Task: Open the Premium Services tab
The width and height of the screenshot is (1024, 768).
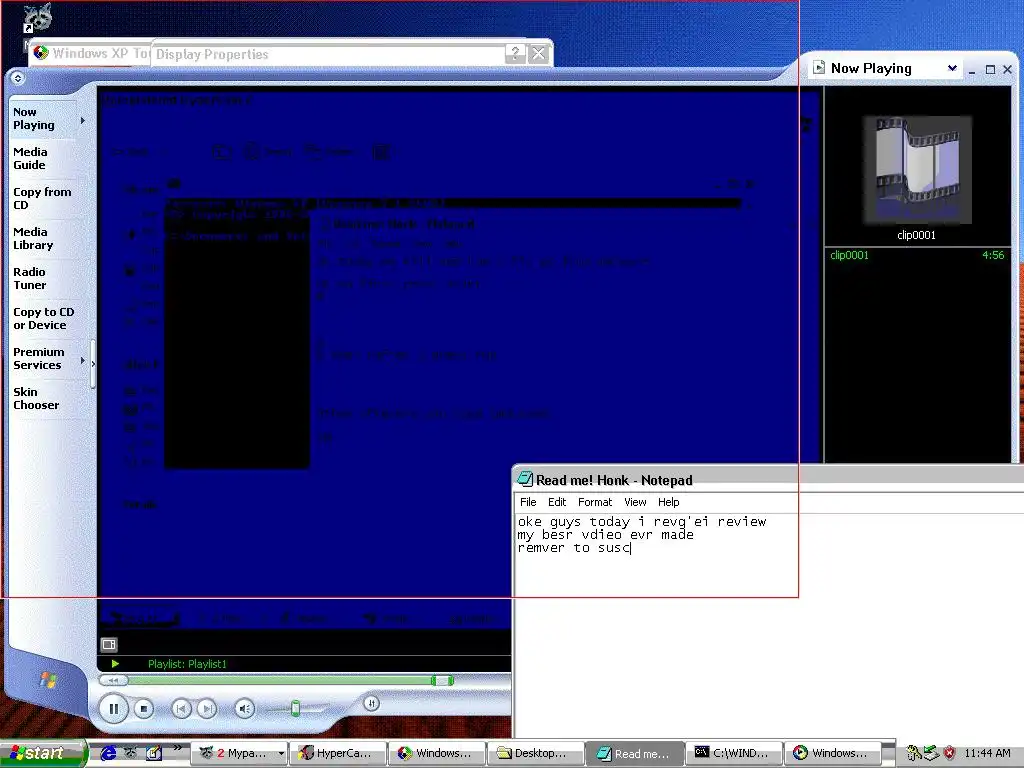Action: 42,359
